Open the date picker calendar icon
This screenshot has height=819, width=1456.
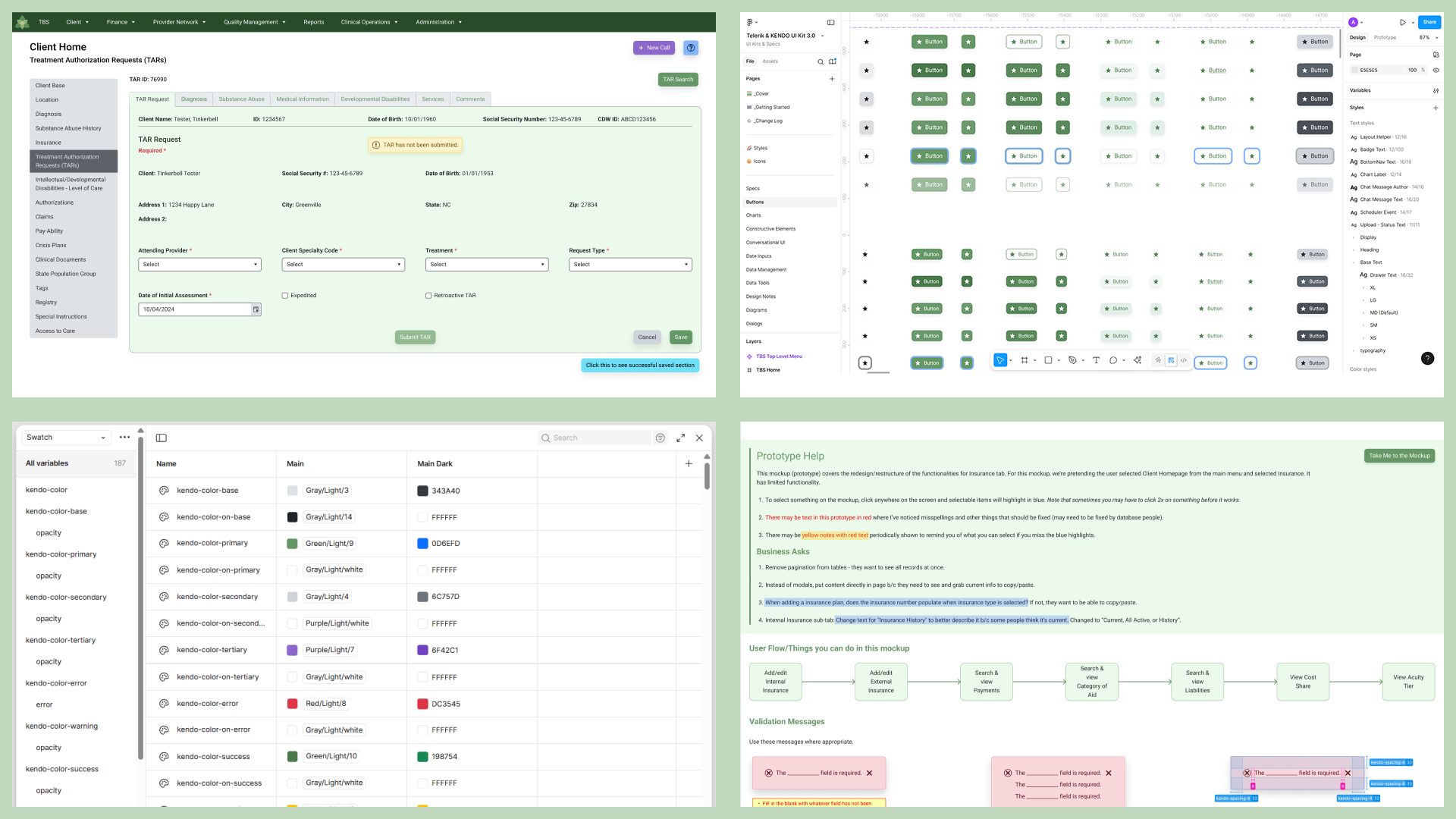(x=256, y=309)
